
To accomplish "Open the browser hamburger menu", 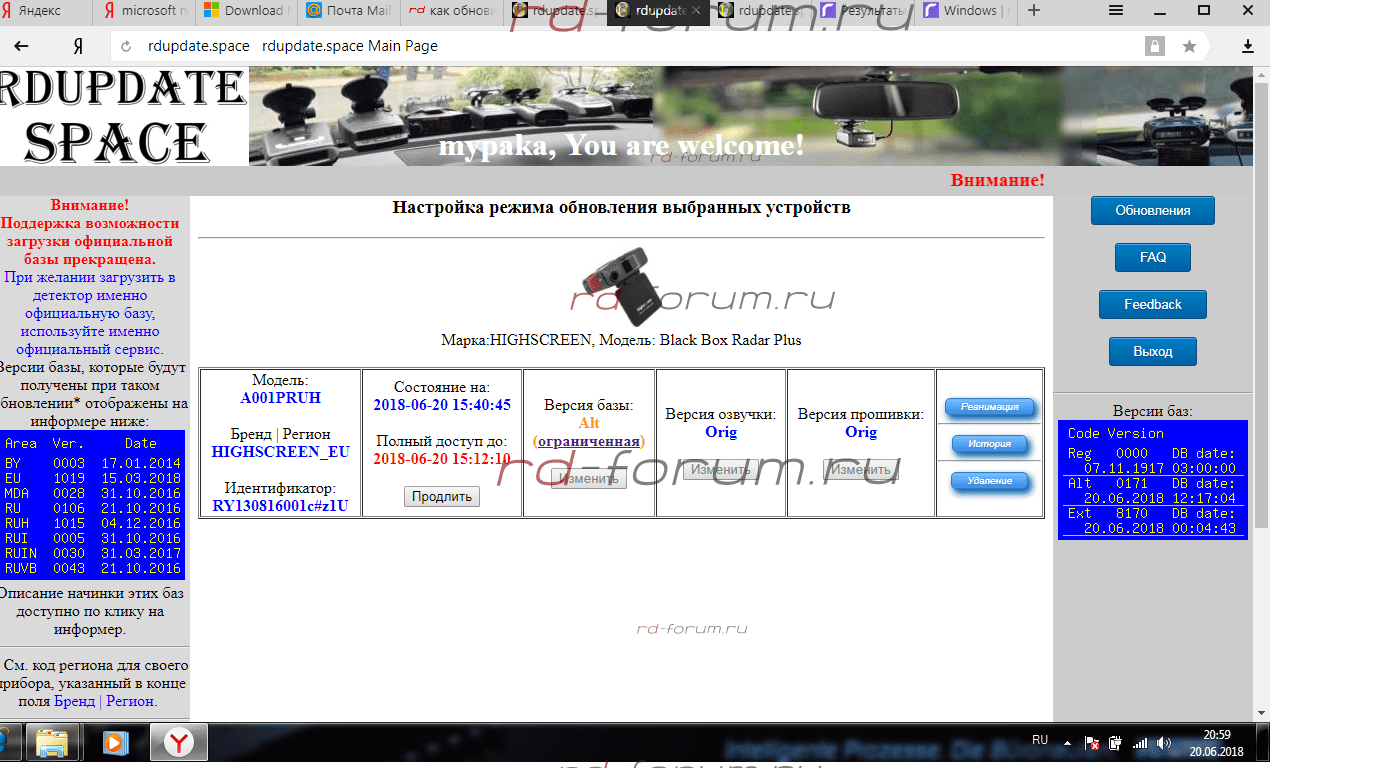I will (1116, 10).
